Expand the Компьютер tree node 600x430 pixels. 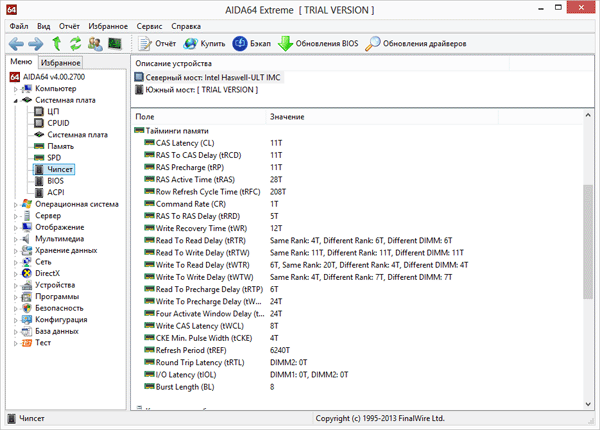click(16, 89)
